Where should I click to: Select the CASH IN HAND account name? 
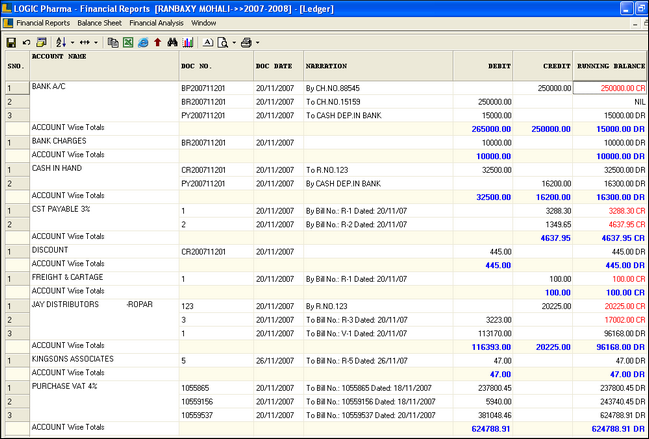coord(57,168)
